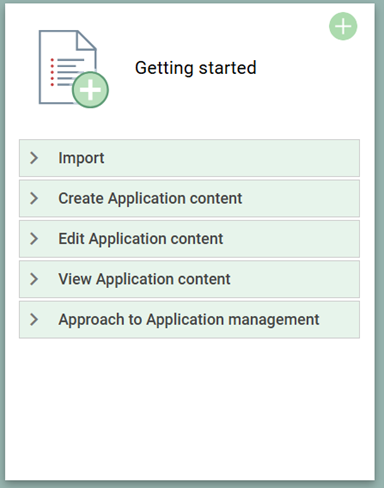Expand the Import section chevron

34,158
